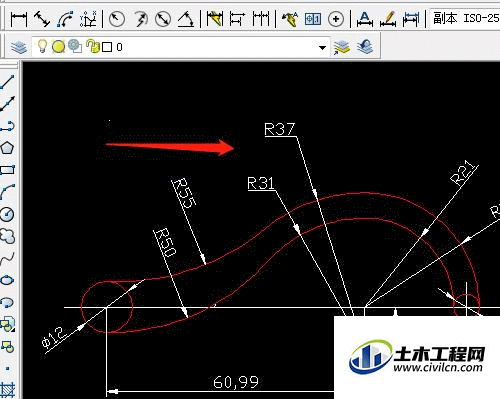Click the layer 0 color swatch
This screenshot has width=500, height=399.
tap(107, 47)
